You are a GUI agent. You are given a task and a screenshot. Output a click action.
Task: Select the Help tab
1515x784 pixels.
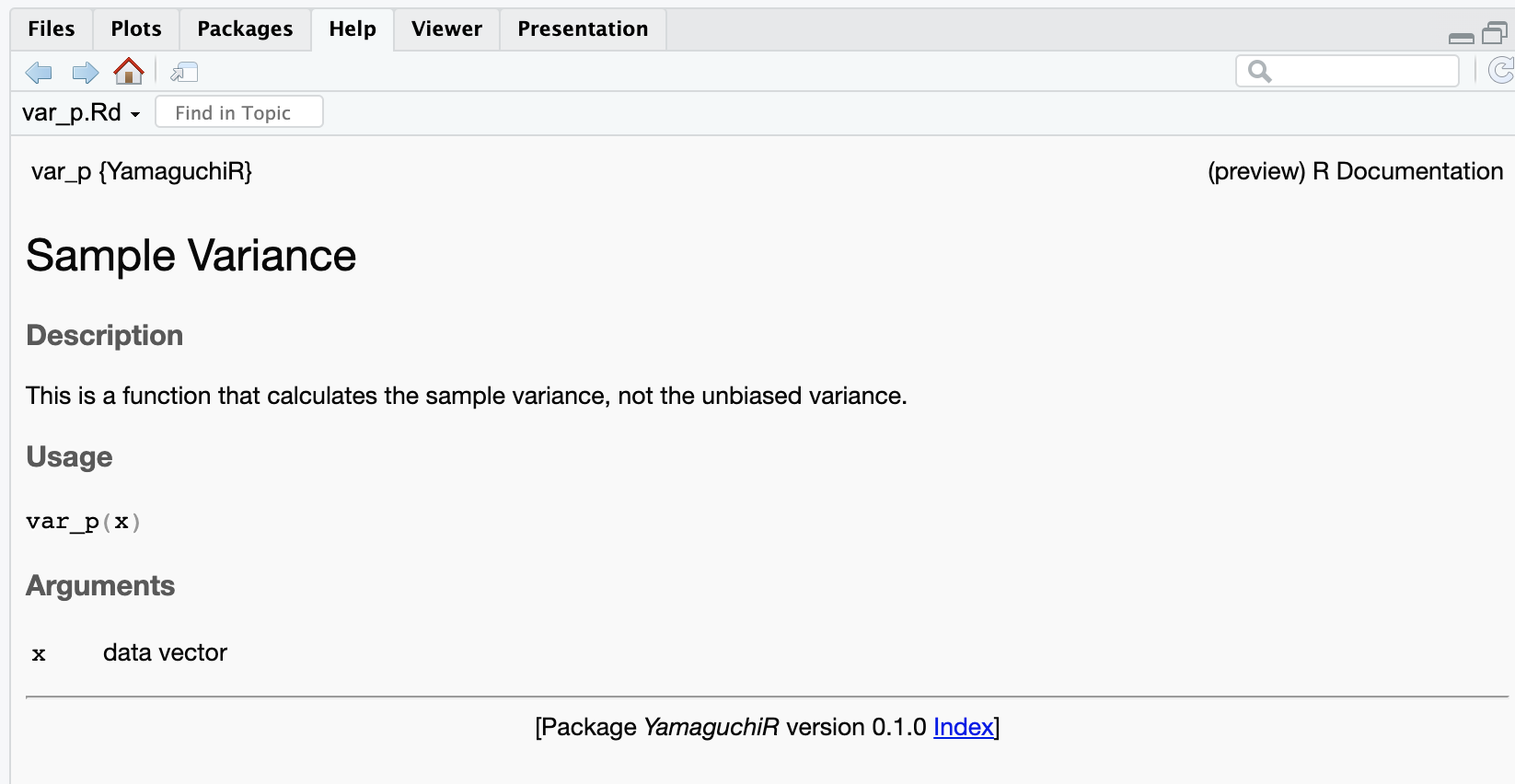(353, 29)
